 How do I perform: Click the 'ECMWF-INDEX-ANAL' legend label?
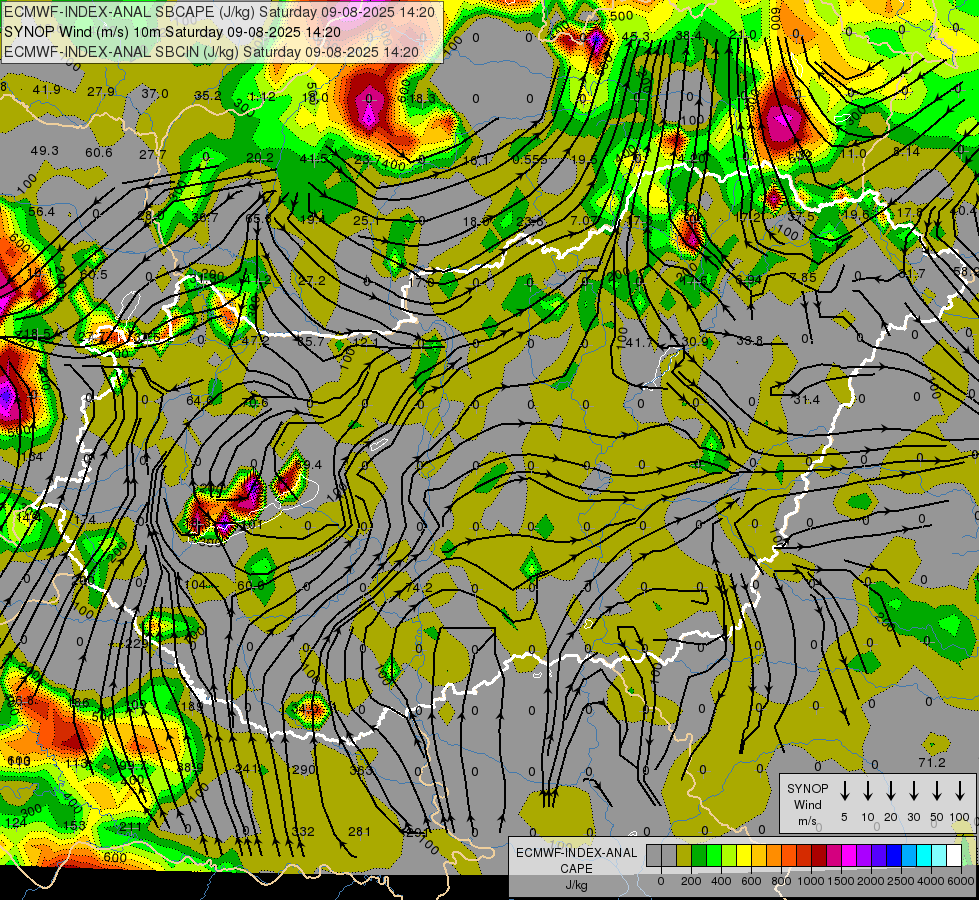(x=576, y=853)
